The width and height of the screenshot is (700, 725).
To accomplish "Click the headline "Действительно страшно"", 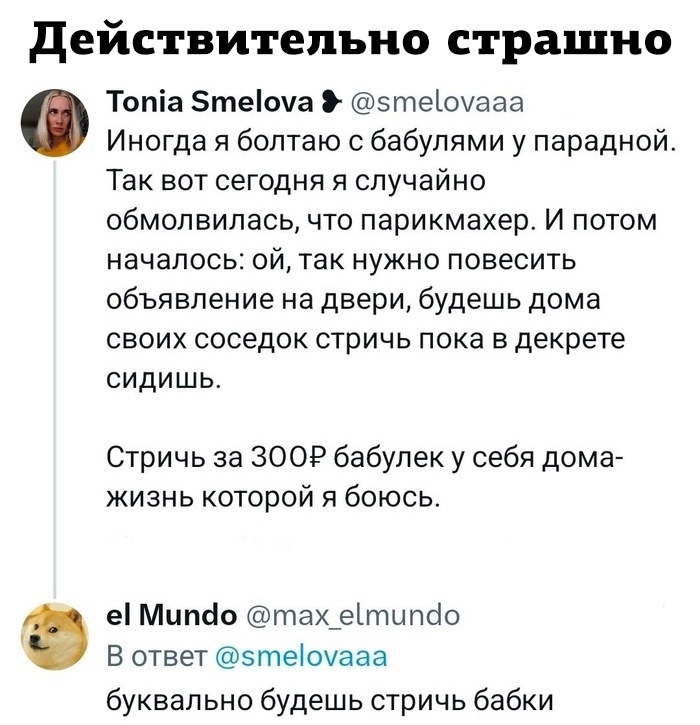I will click(x=349, y=40).
